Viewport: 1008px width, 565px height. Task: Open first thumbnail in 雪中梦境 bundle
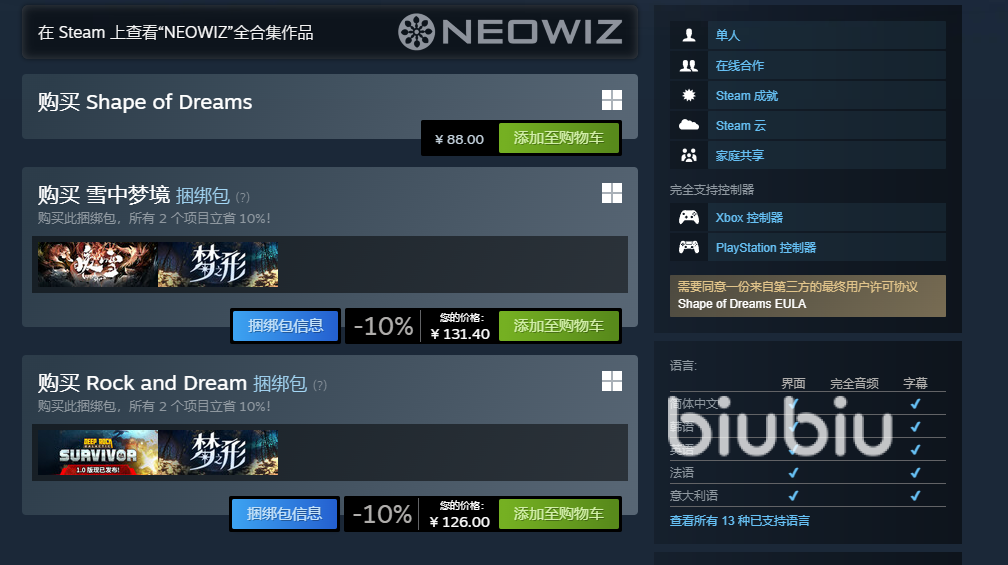(x=98, y=264)
